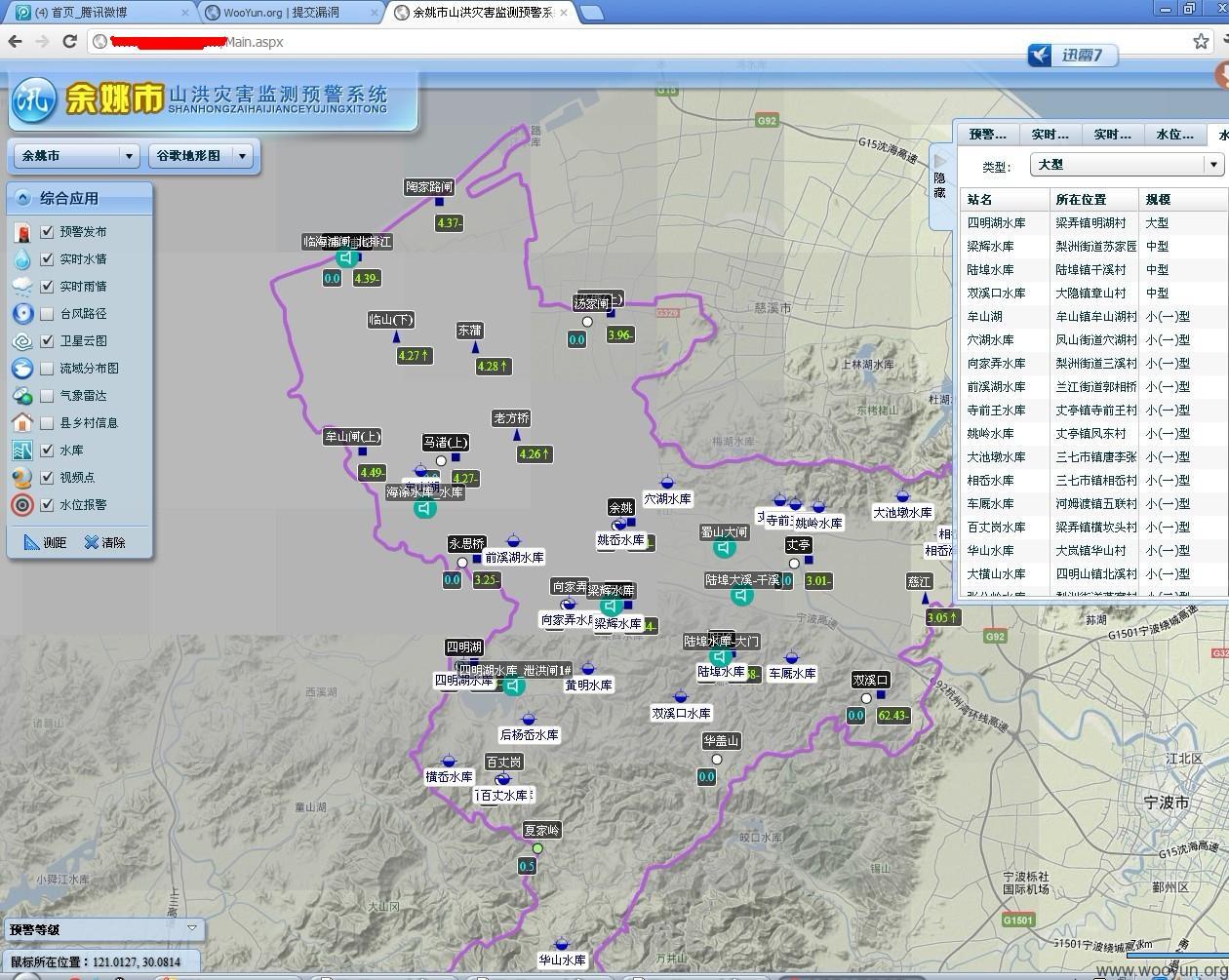Viewport: 1229px width, 980px height.
Task: Click the 测距 distance measure button
Action: (46, 542)
